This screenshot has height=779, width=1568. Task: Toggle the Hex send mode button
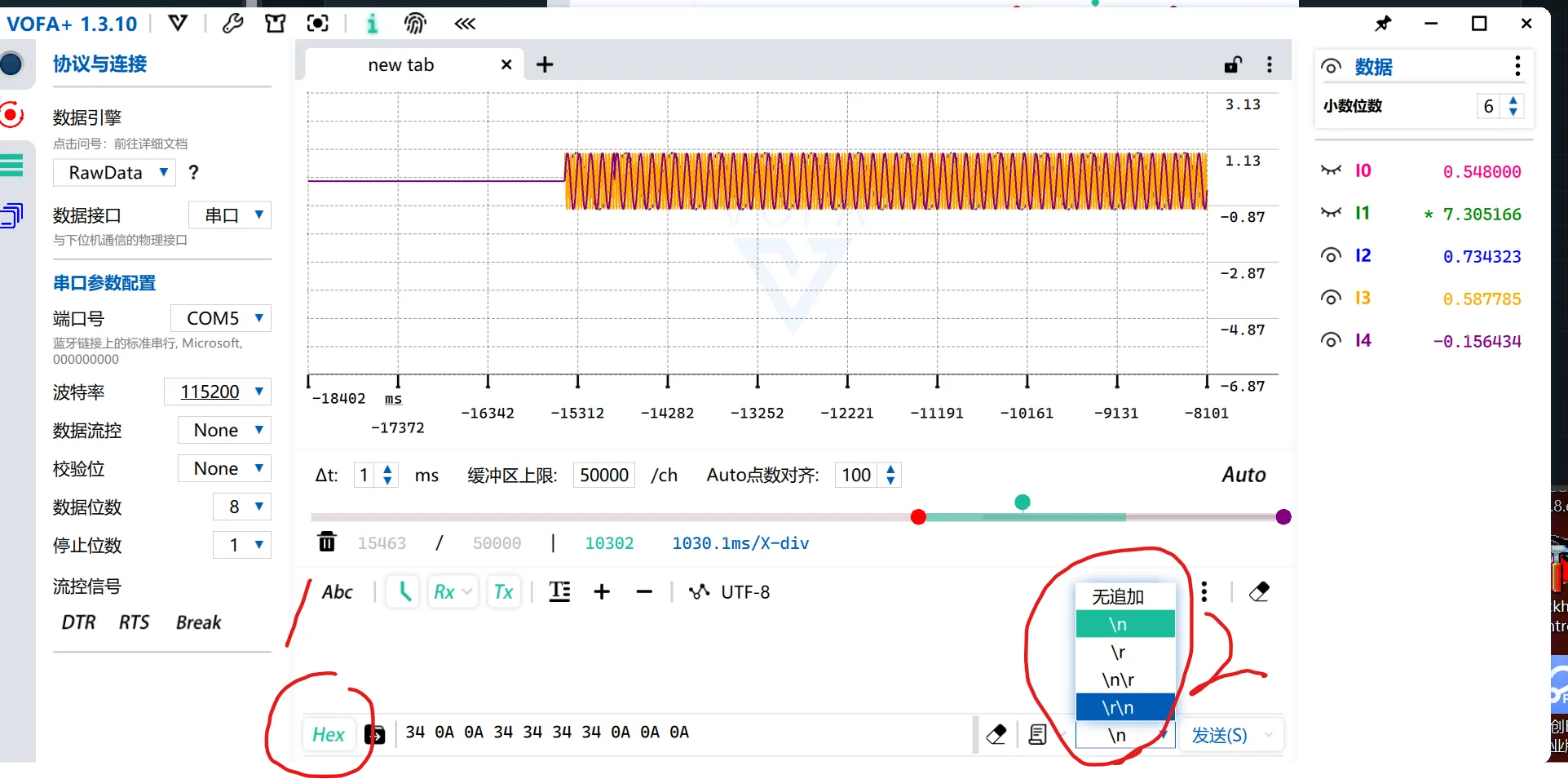pos(329,734)
